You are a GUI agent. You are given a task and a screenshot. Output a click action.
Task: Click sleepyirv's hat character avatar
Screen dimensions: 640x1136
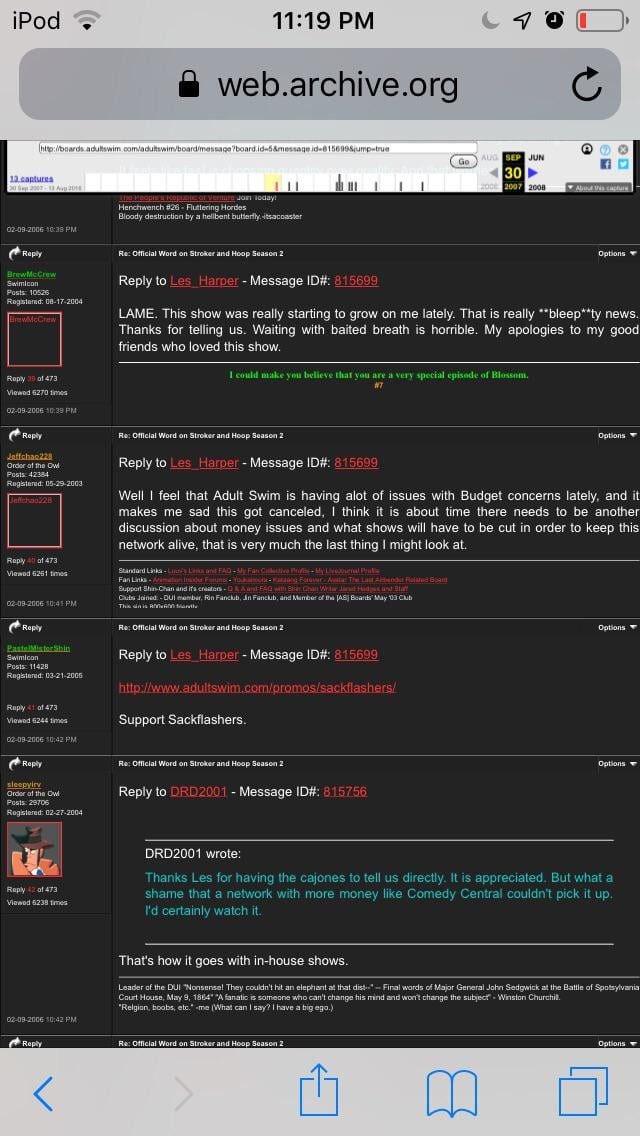pyautogui.click(x=34, y=849)
